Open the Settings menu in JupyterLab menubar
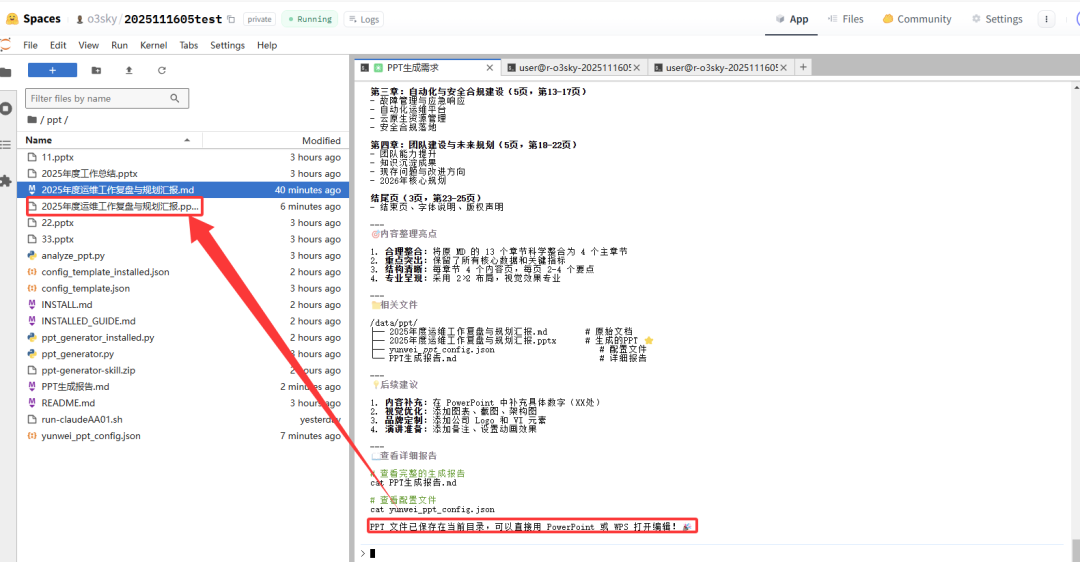This screenshot has width=1080, height=562. tap(227, 45)
